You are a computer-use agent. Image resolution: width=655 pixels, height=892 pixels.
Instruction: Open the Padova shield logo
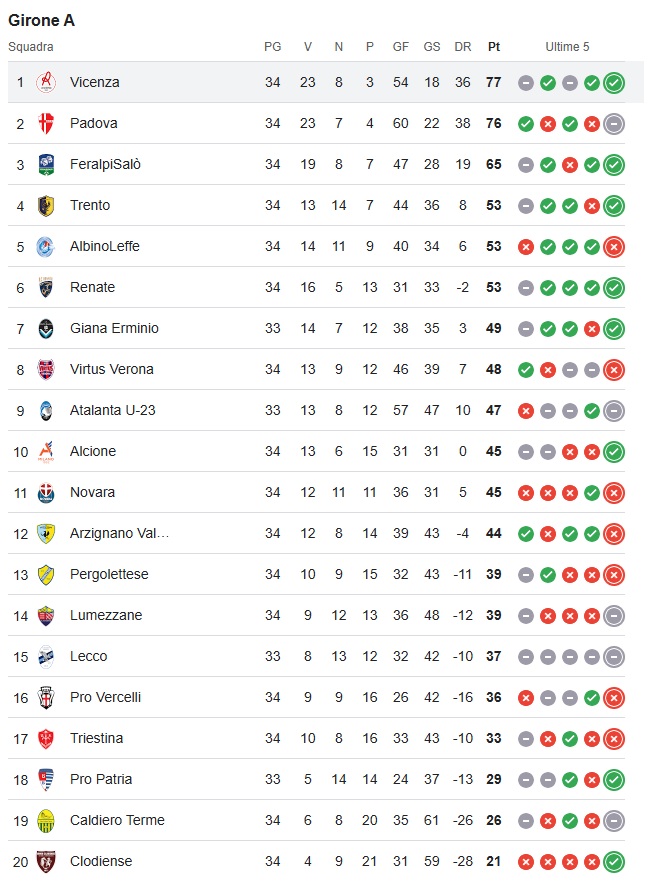tap(46, 123)
